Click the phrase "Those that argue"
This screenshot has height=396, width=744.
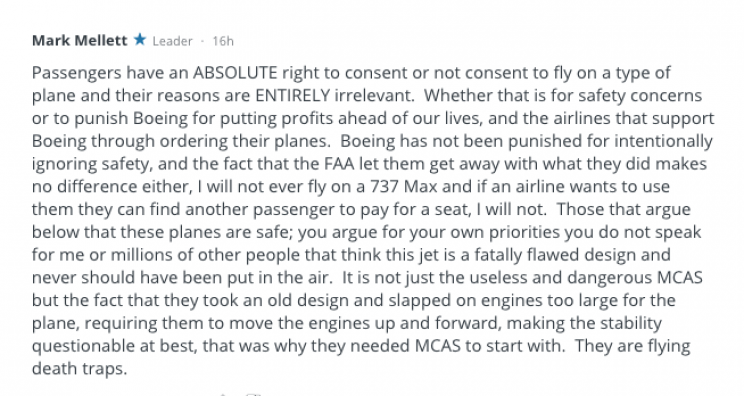click(623, 209)
